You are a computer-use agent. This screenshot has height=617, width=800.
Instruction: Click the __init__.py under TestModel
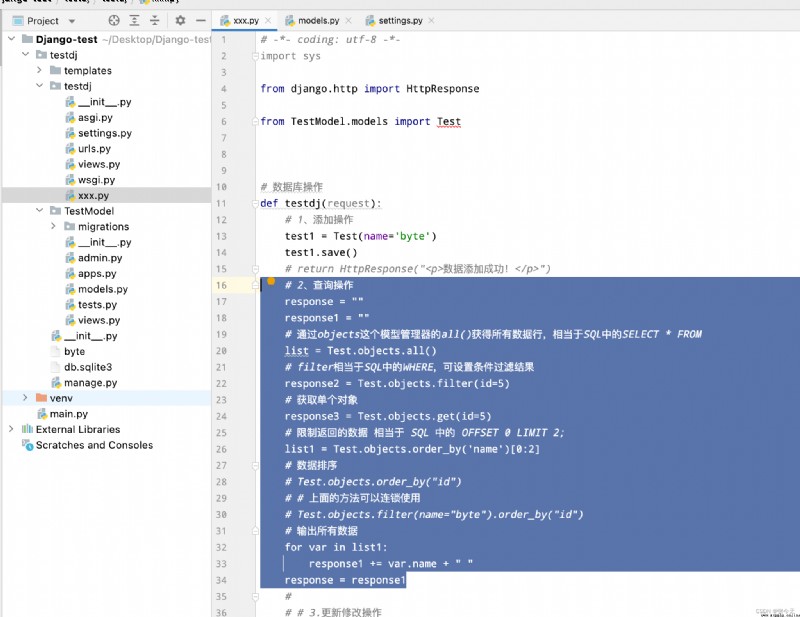[x=104, y=242]
